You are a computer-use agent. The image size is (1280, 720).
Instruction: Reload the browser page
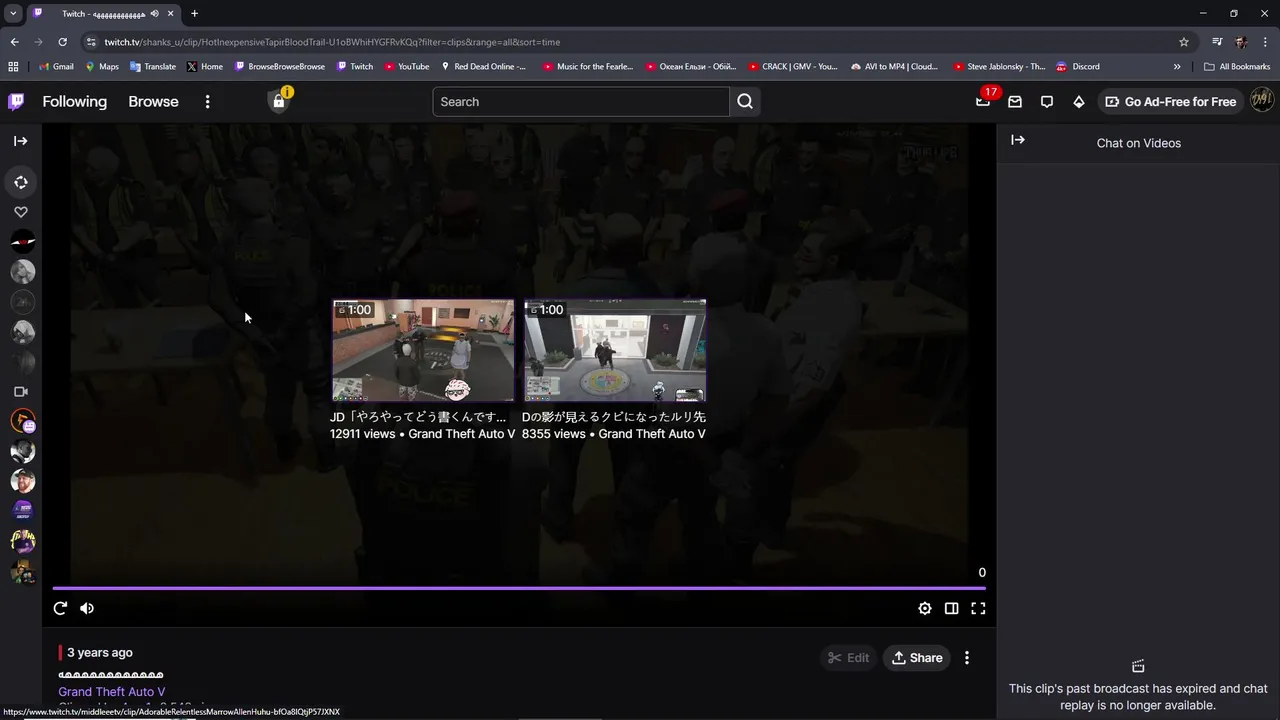coord(62,42)
